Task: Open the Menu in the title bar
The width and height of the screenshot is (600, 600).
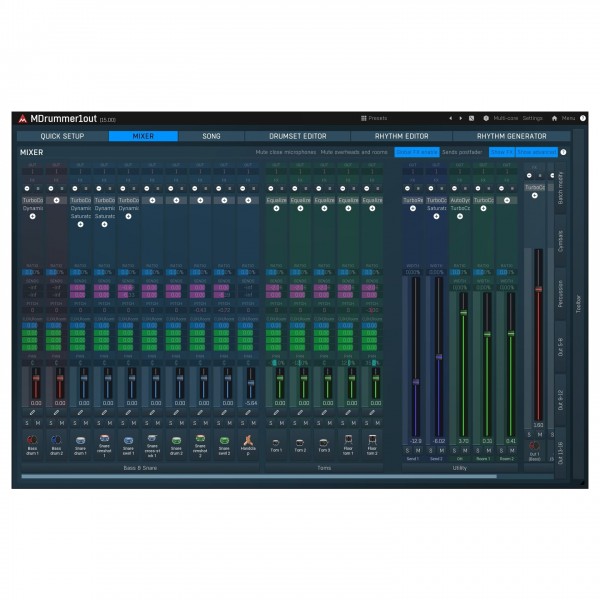Action: (567, 118)
